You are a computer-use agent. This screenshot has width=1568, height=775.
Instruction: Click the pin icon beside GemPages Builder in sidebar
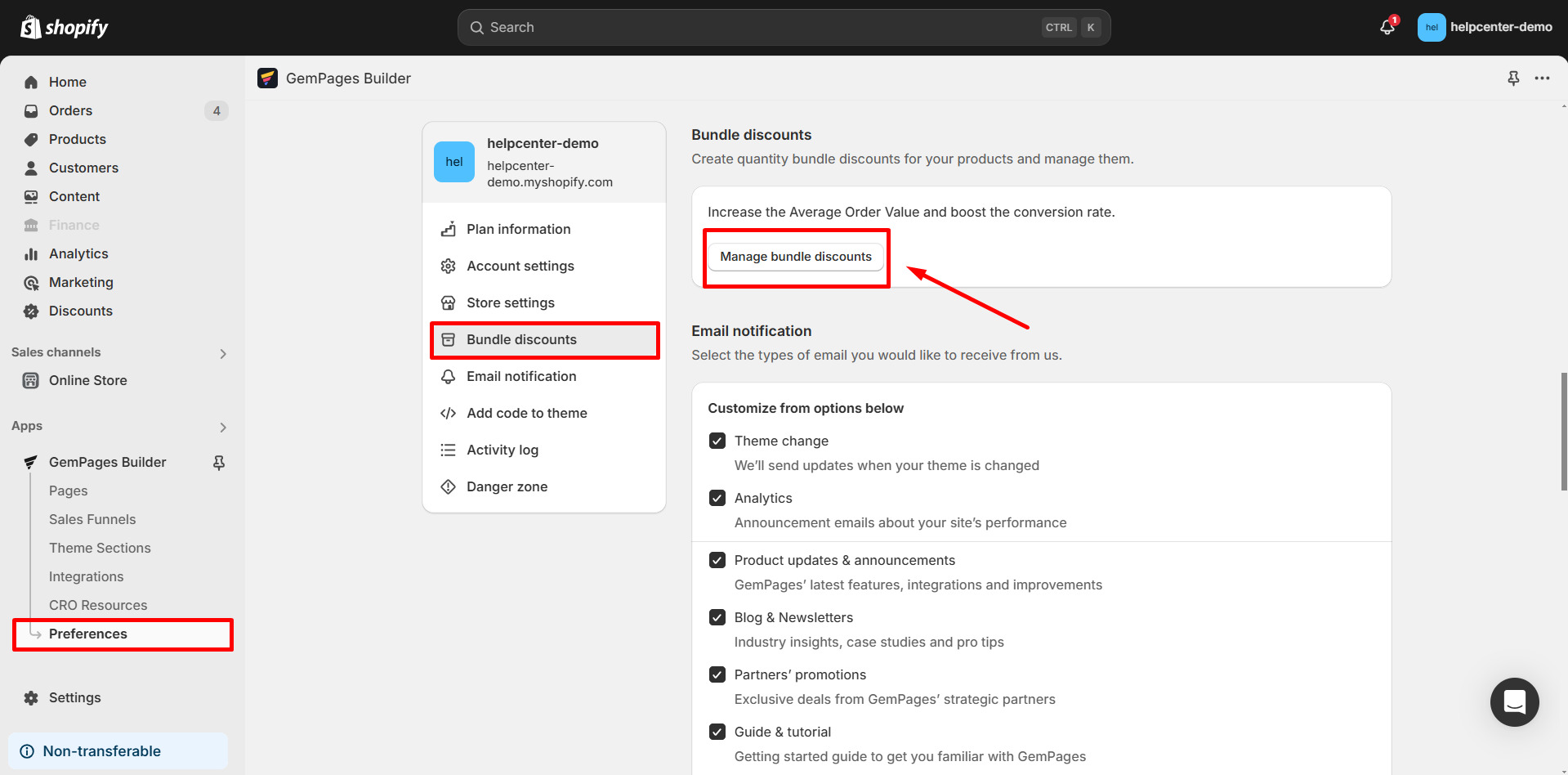point(219,463)
